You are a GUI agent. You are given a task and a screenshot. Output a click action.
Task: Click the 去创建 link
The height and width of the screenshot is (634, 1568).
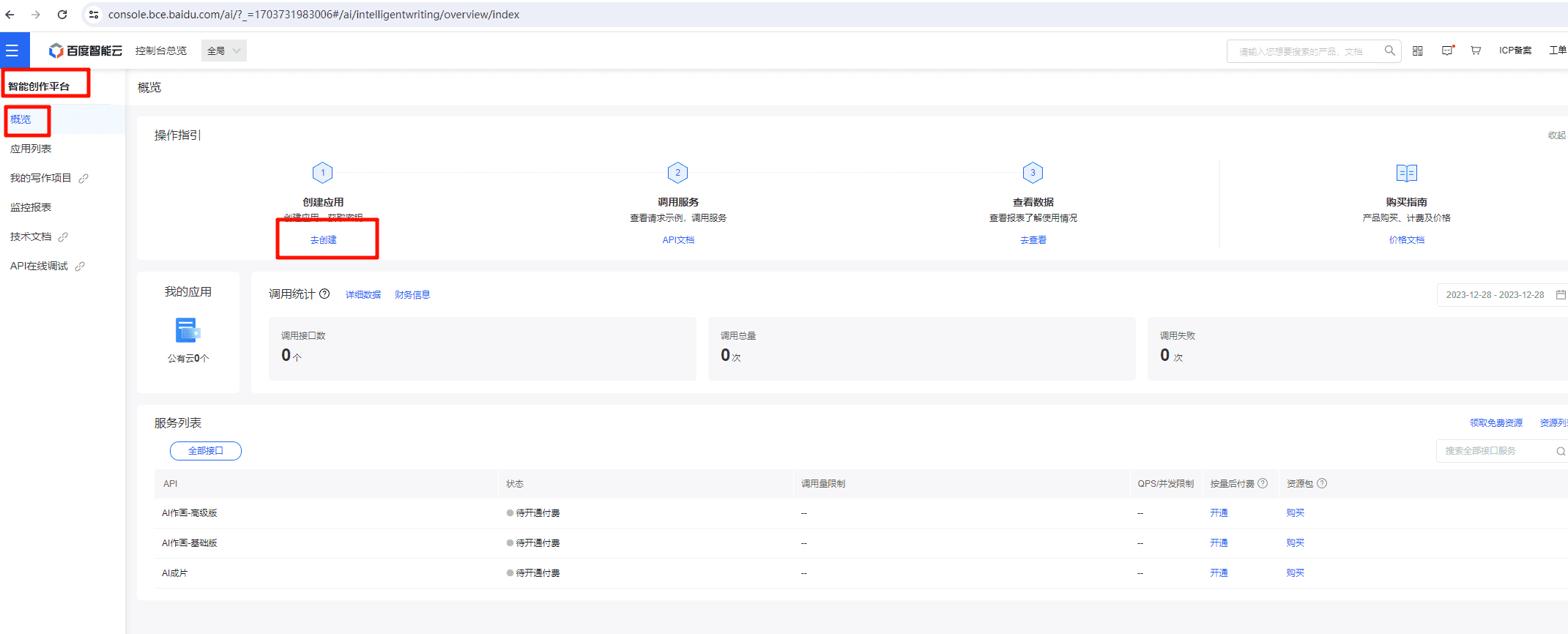tap(323, 239)
